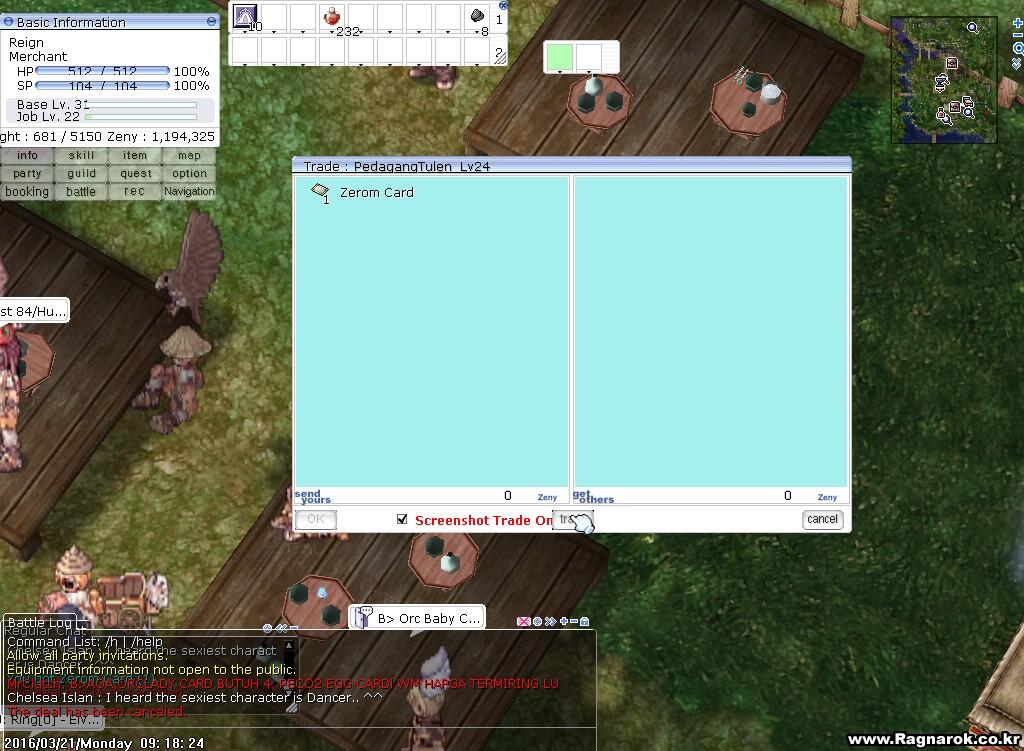
Task: Click the round options icon above the chat window
Action: pyautogui.click(x=537, y=621)
